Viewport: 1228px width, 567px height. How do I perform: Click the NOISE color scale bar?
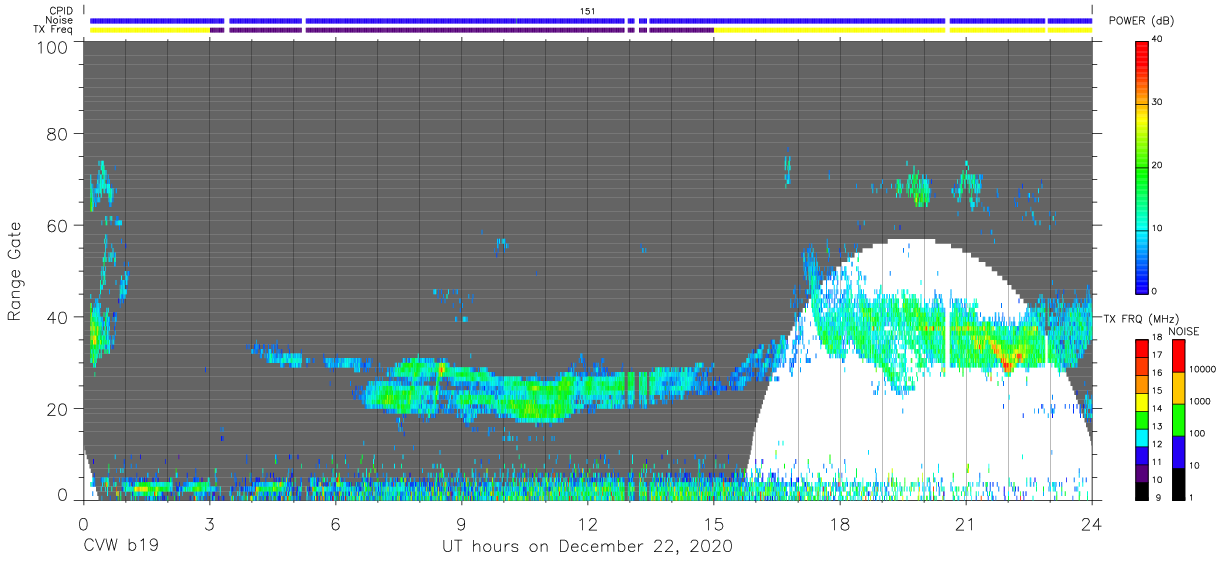click(1179, 419)
